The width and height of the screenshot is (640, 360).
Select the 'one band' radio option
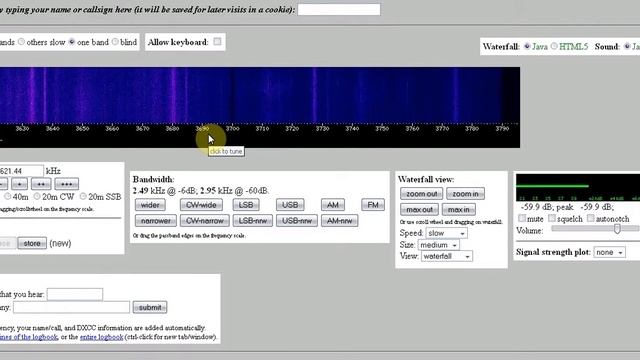(x=72, y=42)
